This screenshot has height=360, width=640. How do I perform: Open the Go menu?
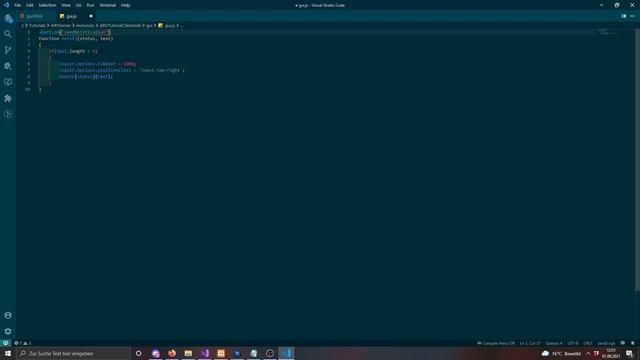click(78, 5)
